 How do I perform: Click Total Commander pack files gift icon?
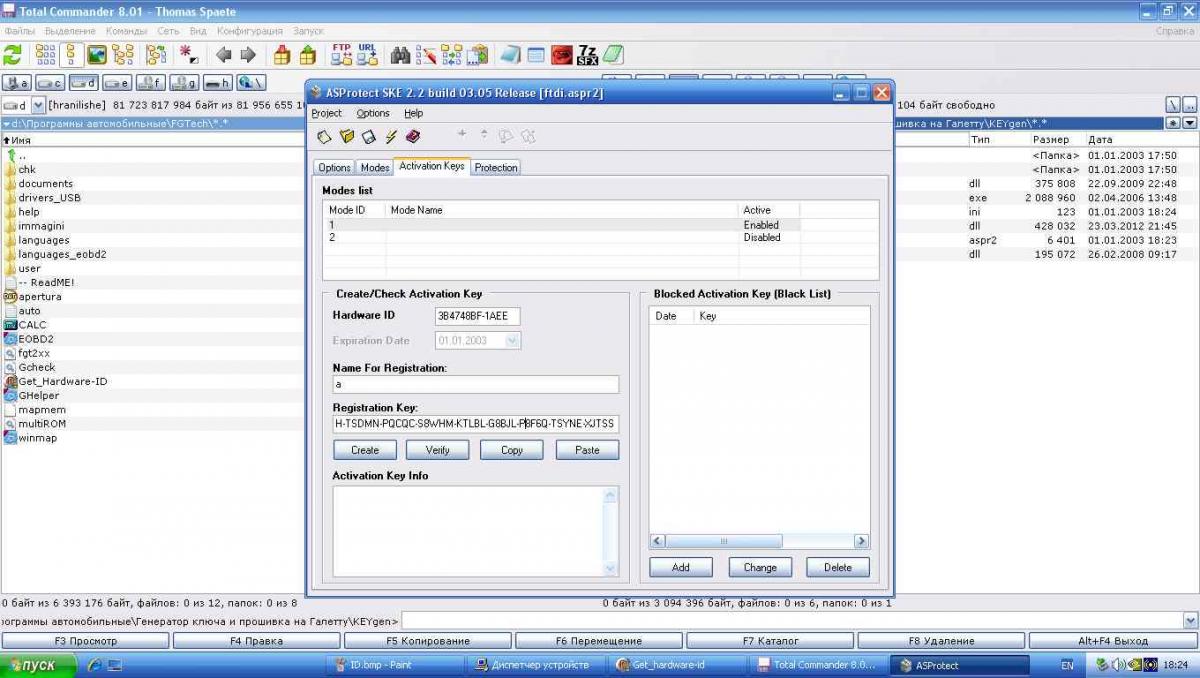click(283, 54)
